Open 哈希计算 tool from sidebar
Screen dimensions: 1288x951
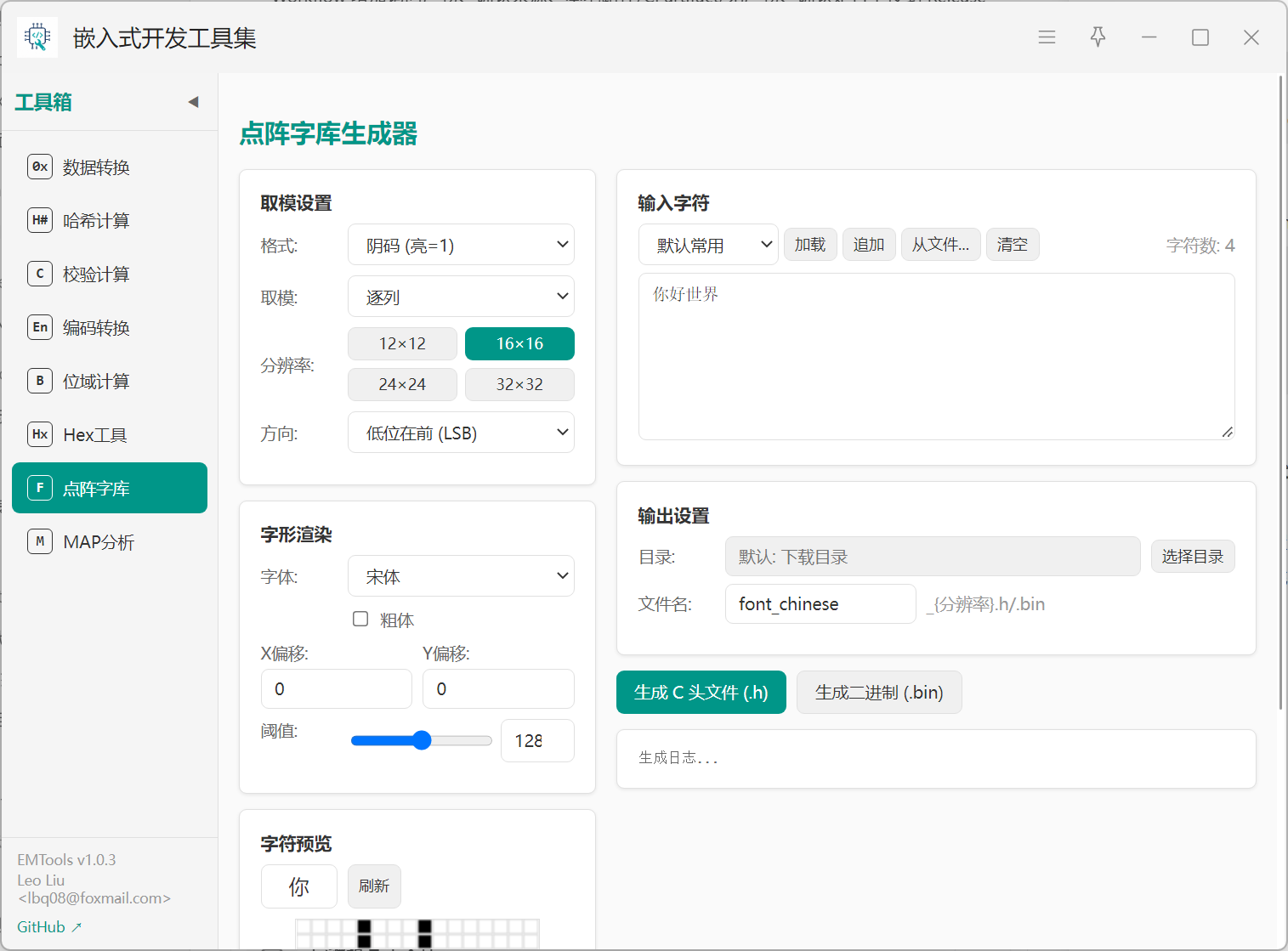[110, 221]
